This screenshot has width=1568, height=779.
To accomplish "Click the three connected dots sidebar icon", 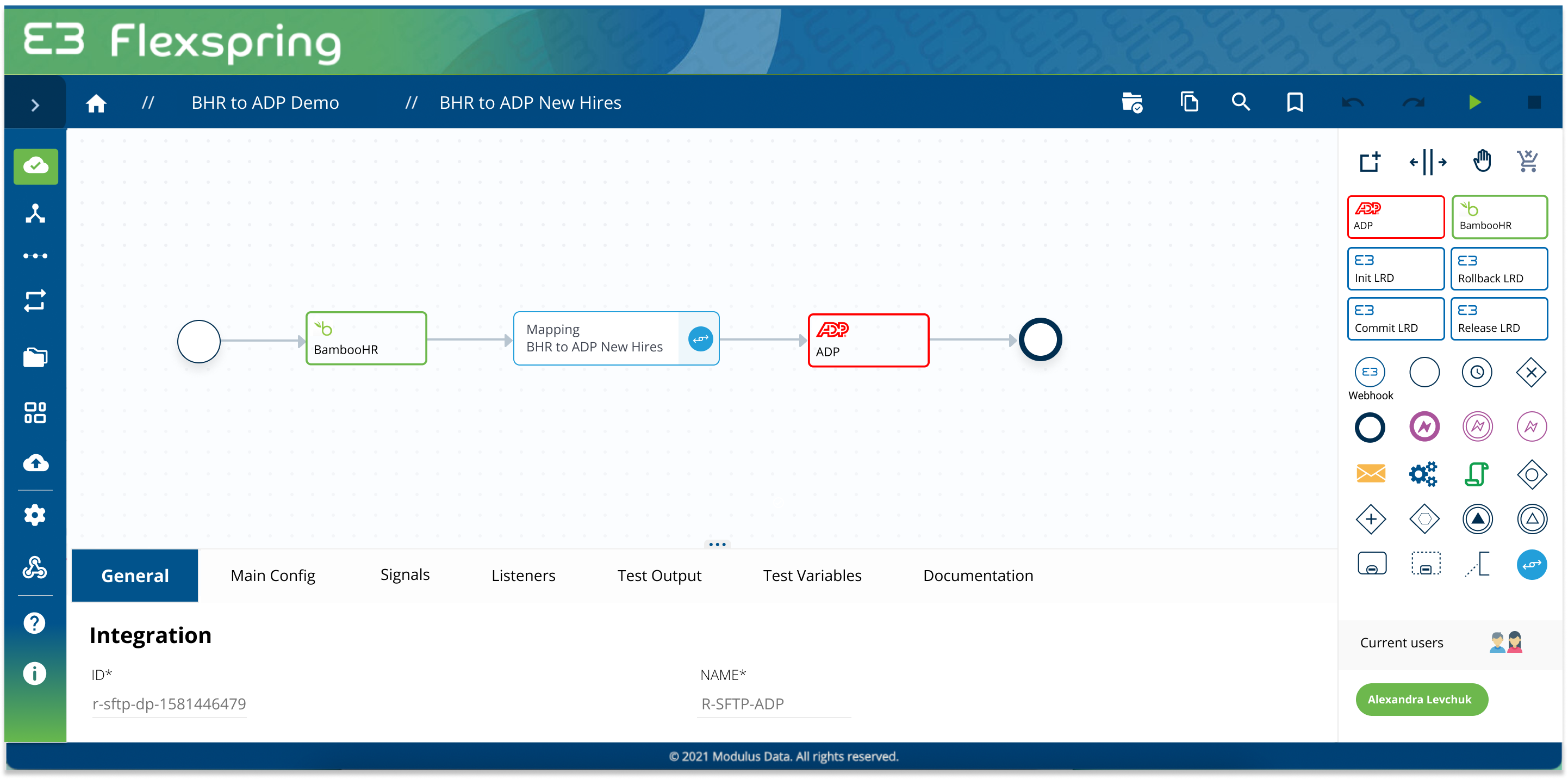I will [x=35, y=256].
